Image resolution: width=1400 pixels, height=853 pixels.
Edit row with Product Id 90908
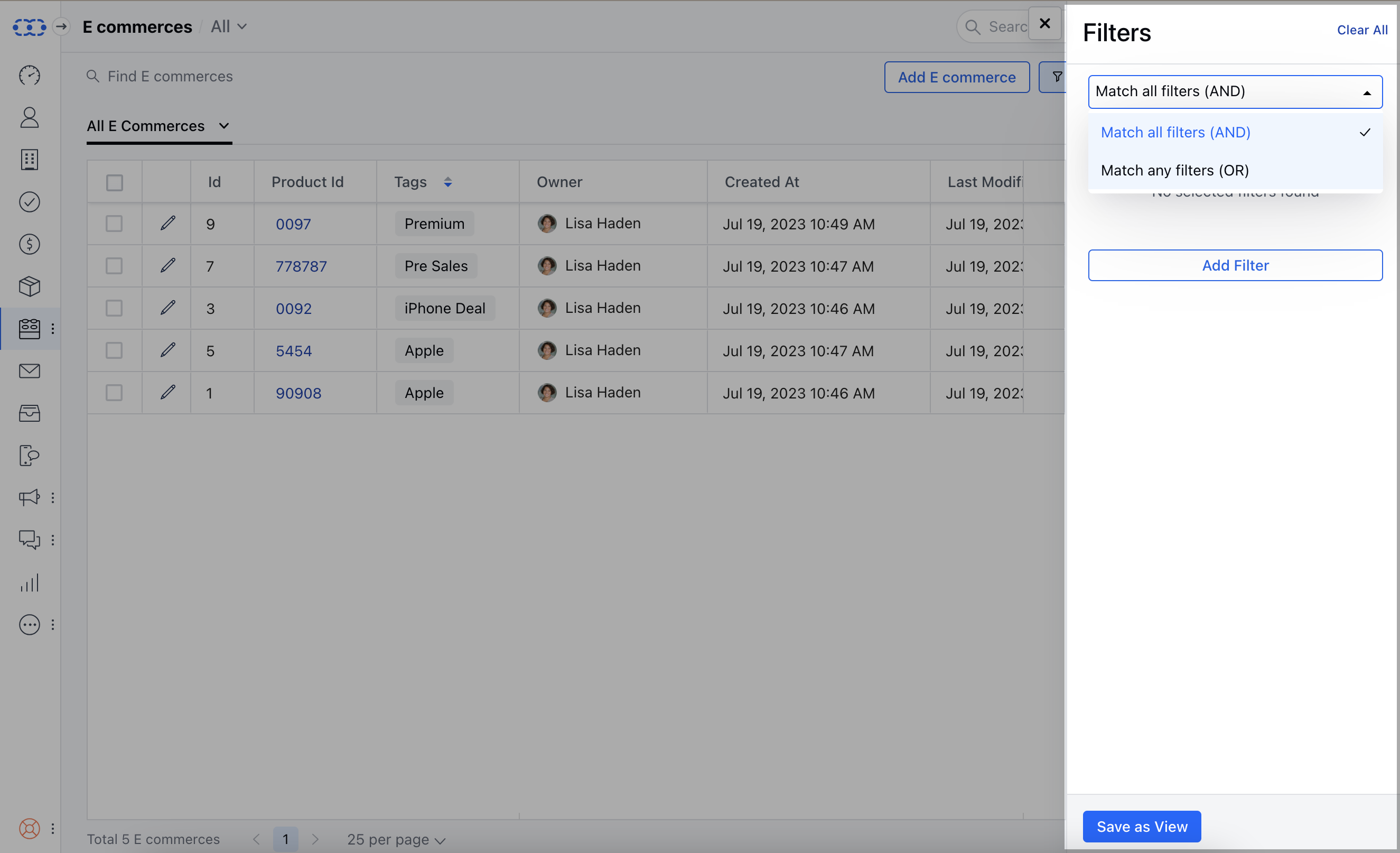[x=167, y=392]
